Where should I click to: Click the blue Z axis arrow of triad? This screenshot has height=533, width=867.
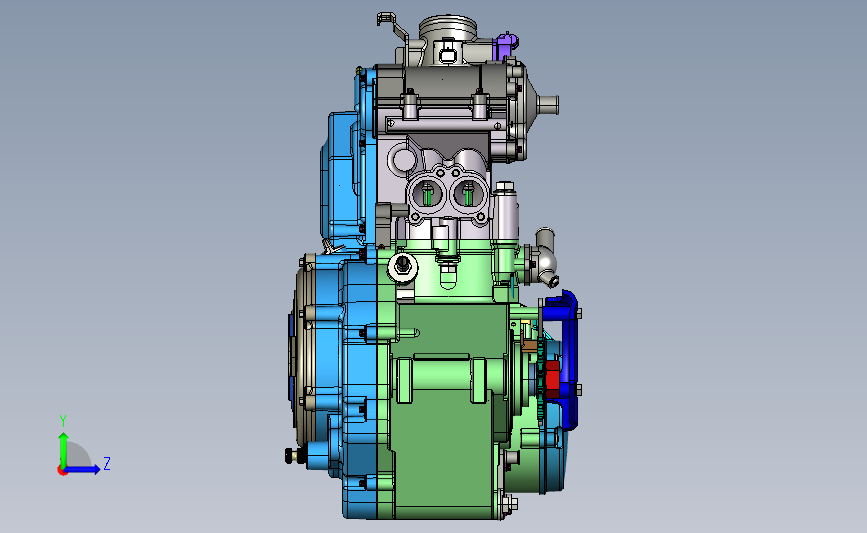point(83,470)
